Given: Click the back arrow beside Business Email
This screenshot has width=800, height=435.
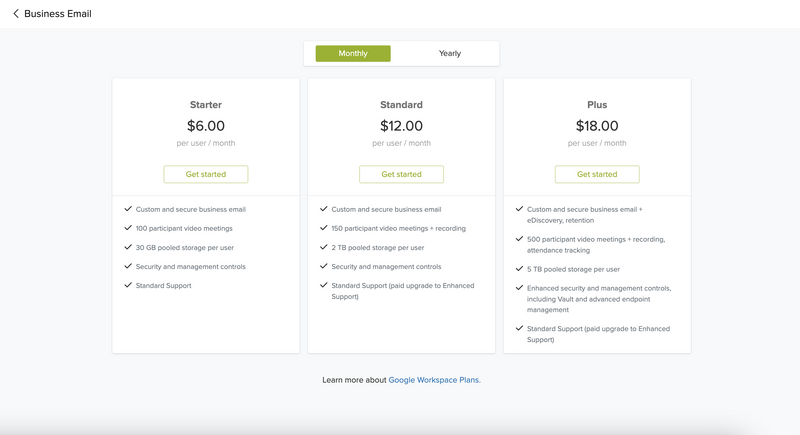Looking at the screenshot, I should tap(16, 14).
